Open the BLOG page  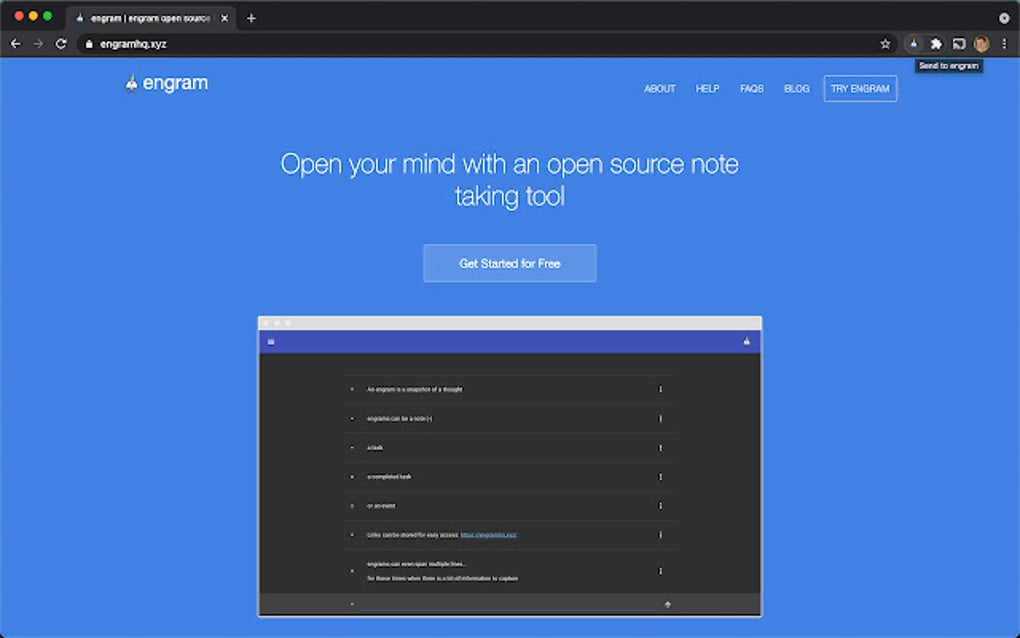click(x=796, y=88)
